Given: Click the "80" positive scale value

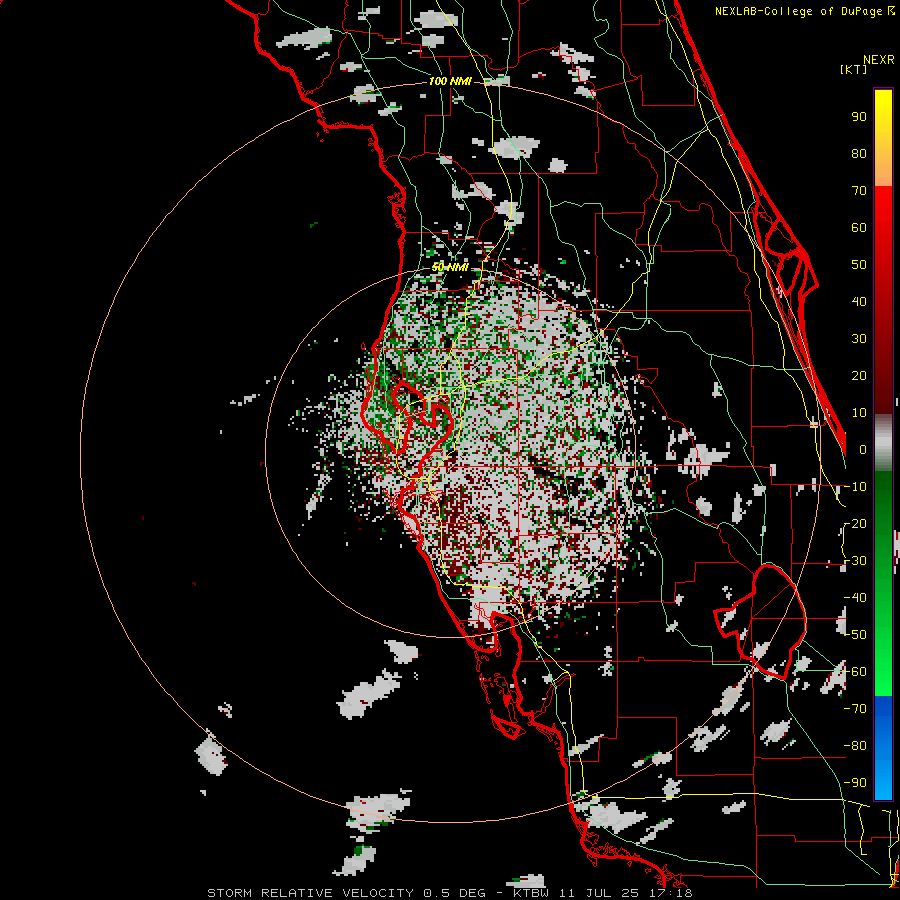Looking at the screenshot, I should click(859, 154).
